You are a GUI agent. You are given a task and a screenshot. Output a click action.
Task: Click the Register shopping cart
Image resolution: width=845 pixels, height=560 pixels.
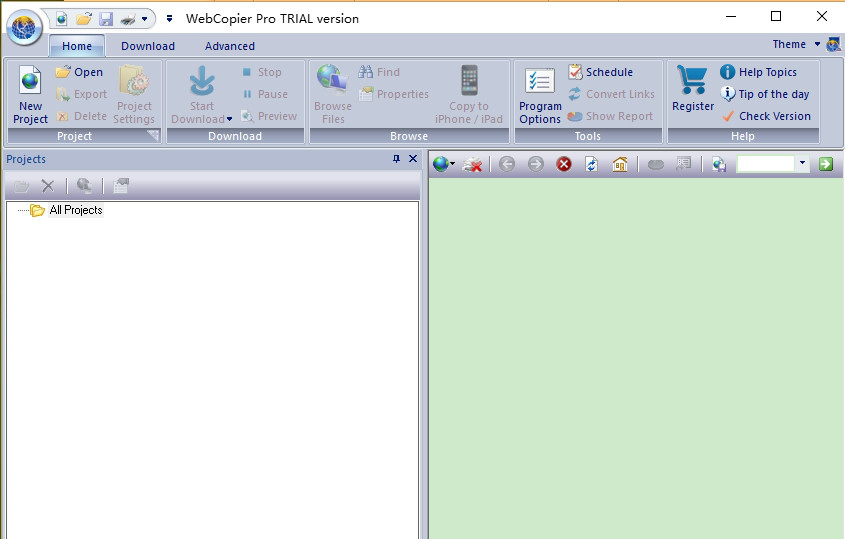[x=693, y=89]
